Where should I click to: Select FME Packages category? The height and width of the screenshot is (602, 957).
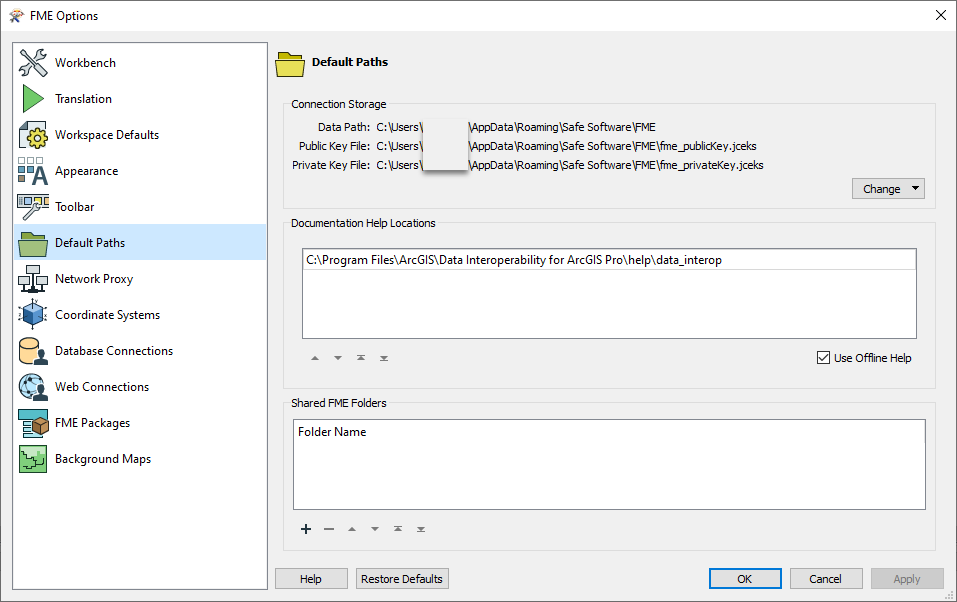[92, 423]
